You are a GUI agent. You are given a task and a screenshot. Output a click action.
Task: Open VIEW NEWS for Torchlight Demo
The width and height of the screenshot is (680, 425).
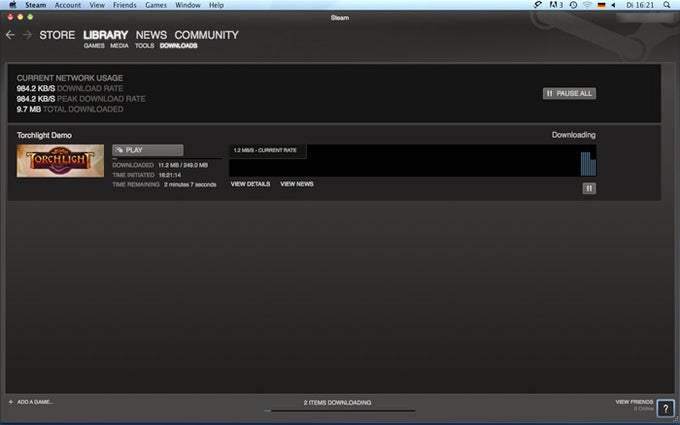tap(297, 184)
